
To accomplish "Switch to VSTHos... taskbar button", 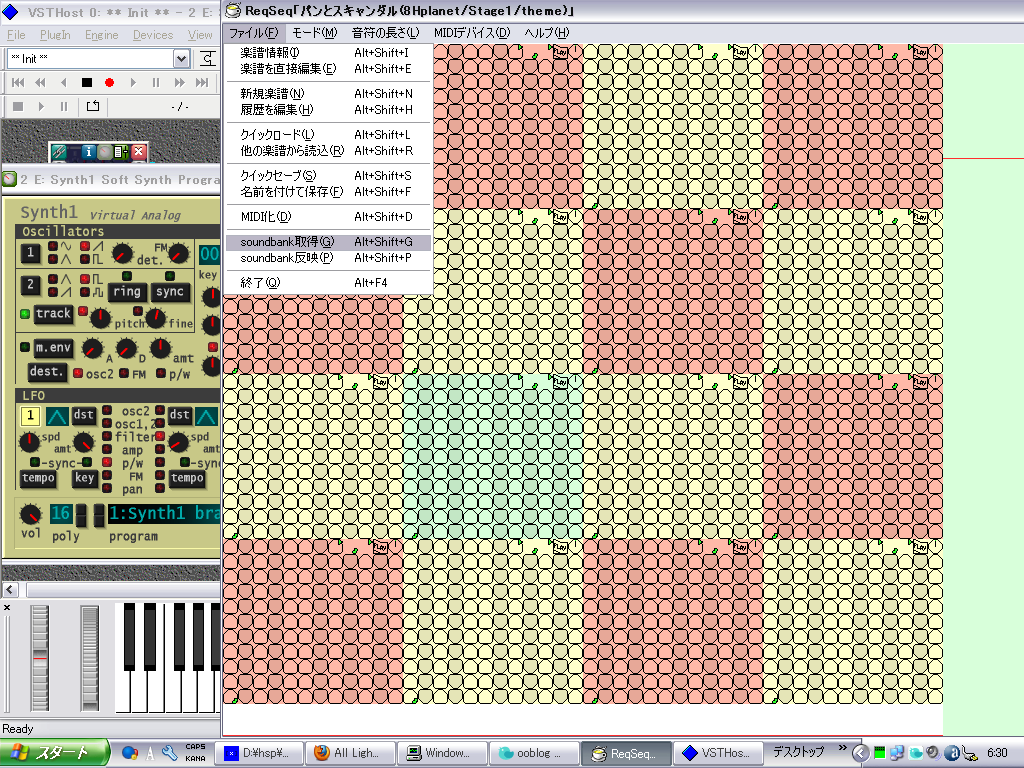I will 719,753.
